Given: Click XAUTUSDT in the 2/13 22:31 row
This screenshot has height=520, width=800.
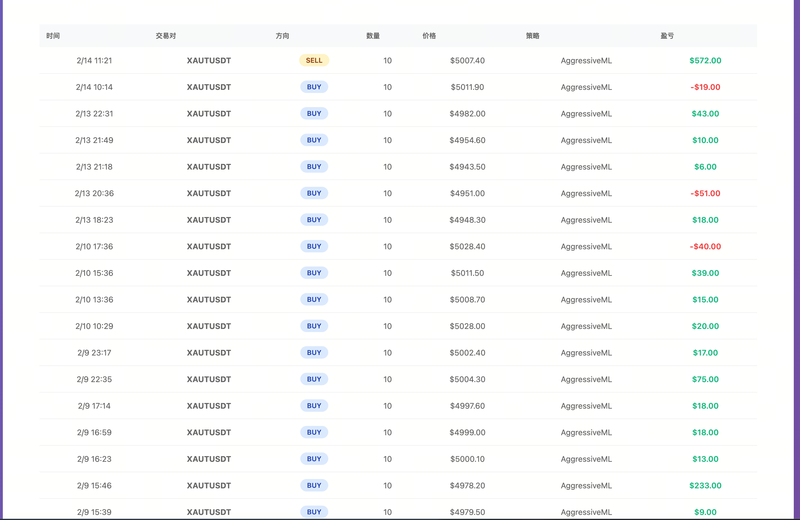Looking at the screenshot, I should (x=209, y=114).
